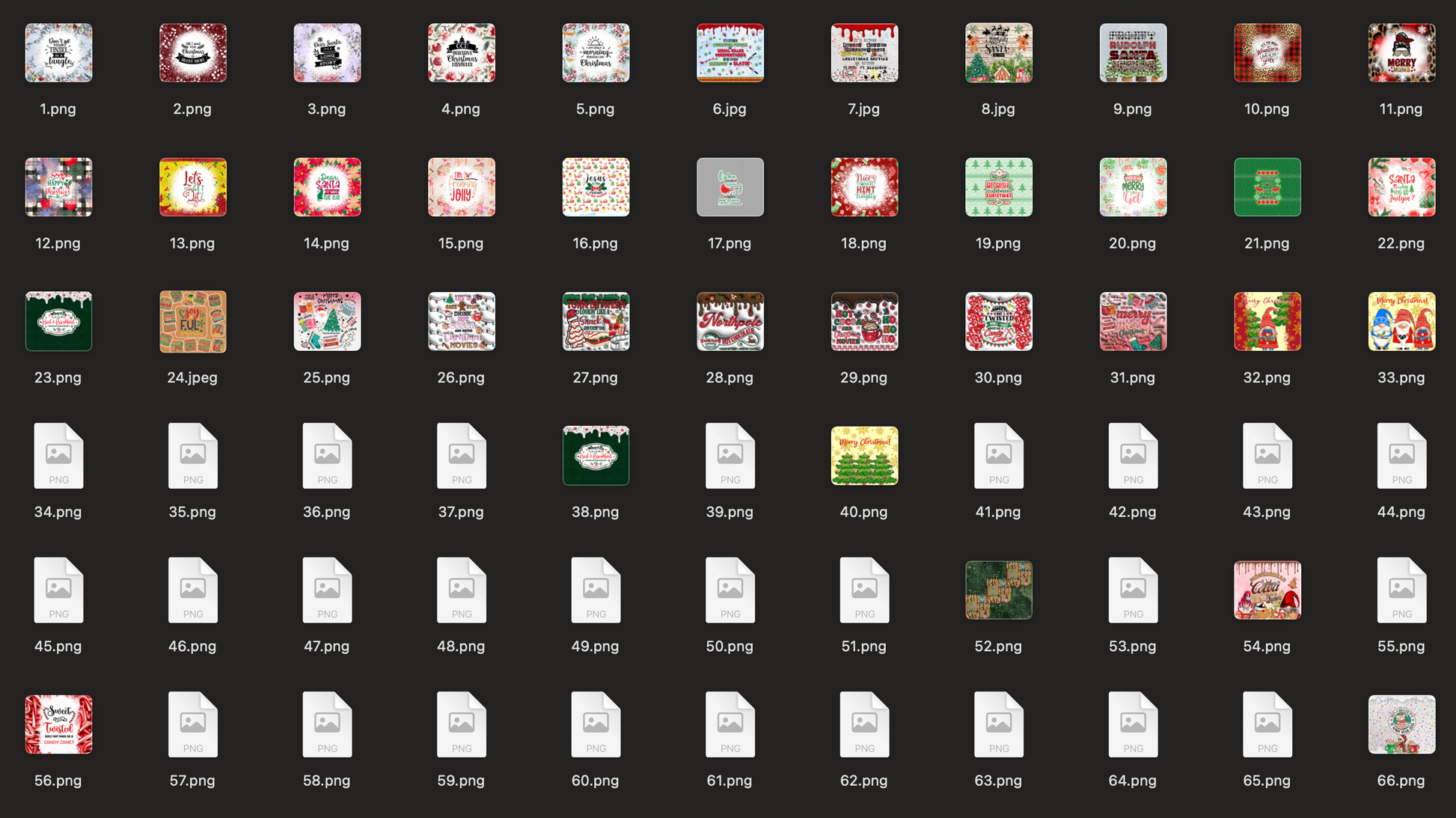Select the placeholder icon for 49.png
This screenshot has height=818, width=1456.
[596, 590]
